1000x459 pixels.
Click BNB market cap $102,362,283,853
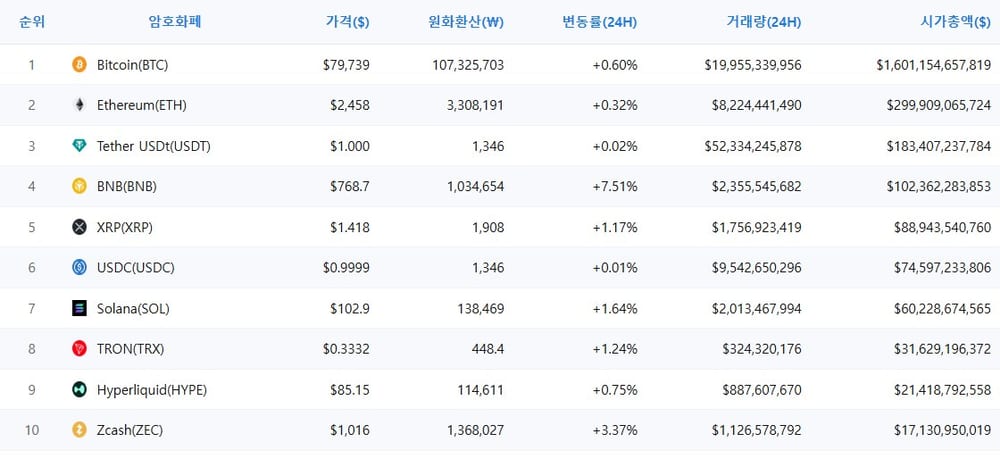[939, 186]
